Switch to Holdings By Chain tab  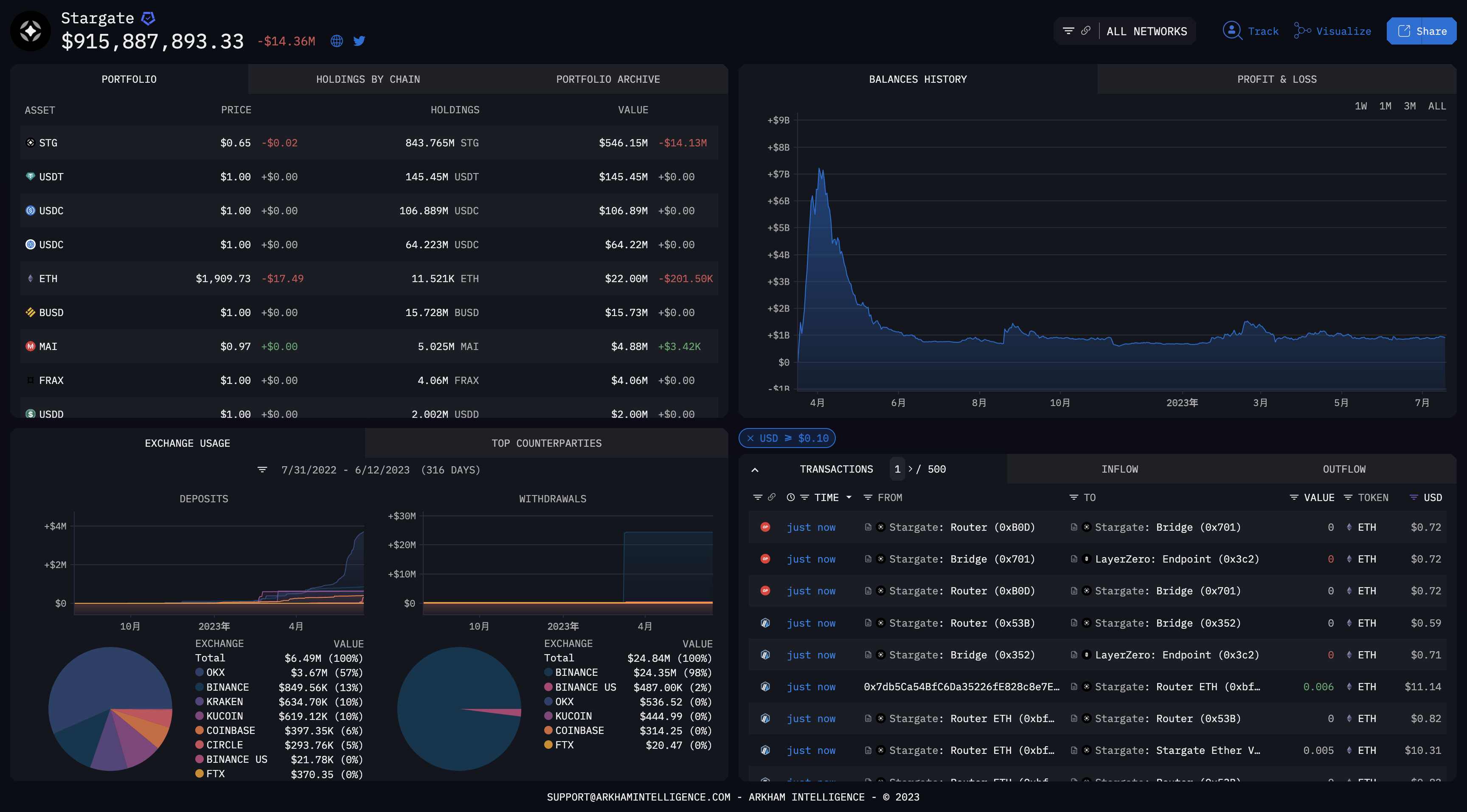click(368, 79)
